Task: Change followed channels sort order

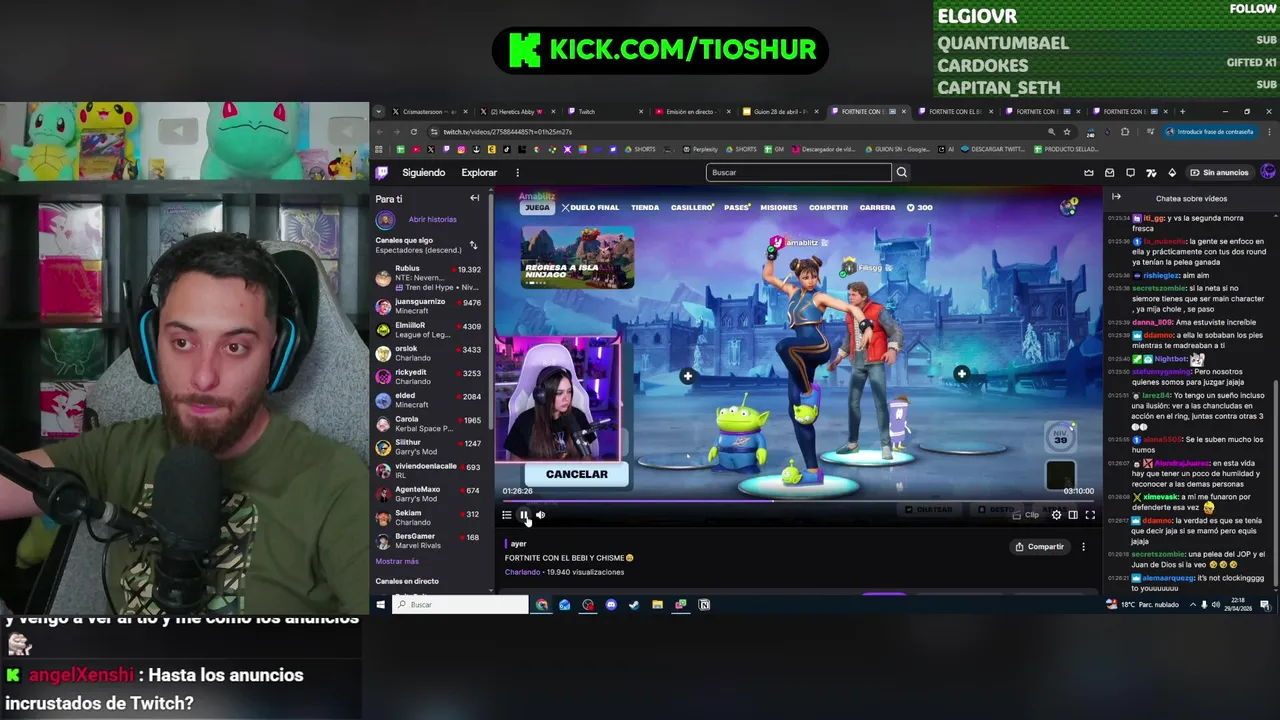Action: [473, 245]
